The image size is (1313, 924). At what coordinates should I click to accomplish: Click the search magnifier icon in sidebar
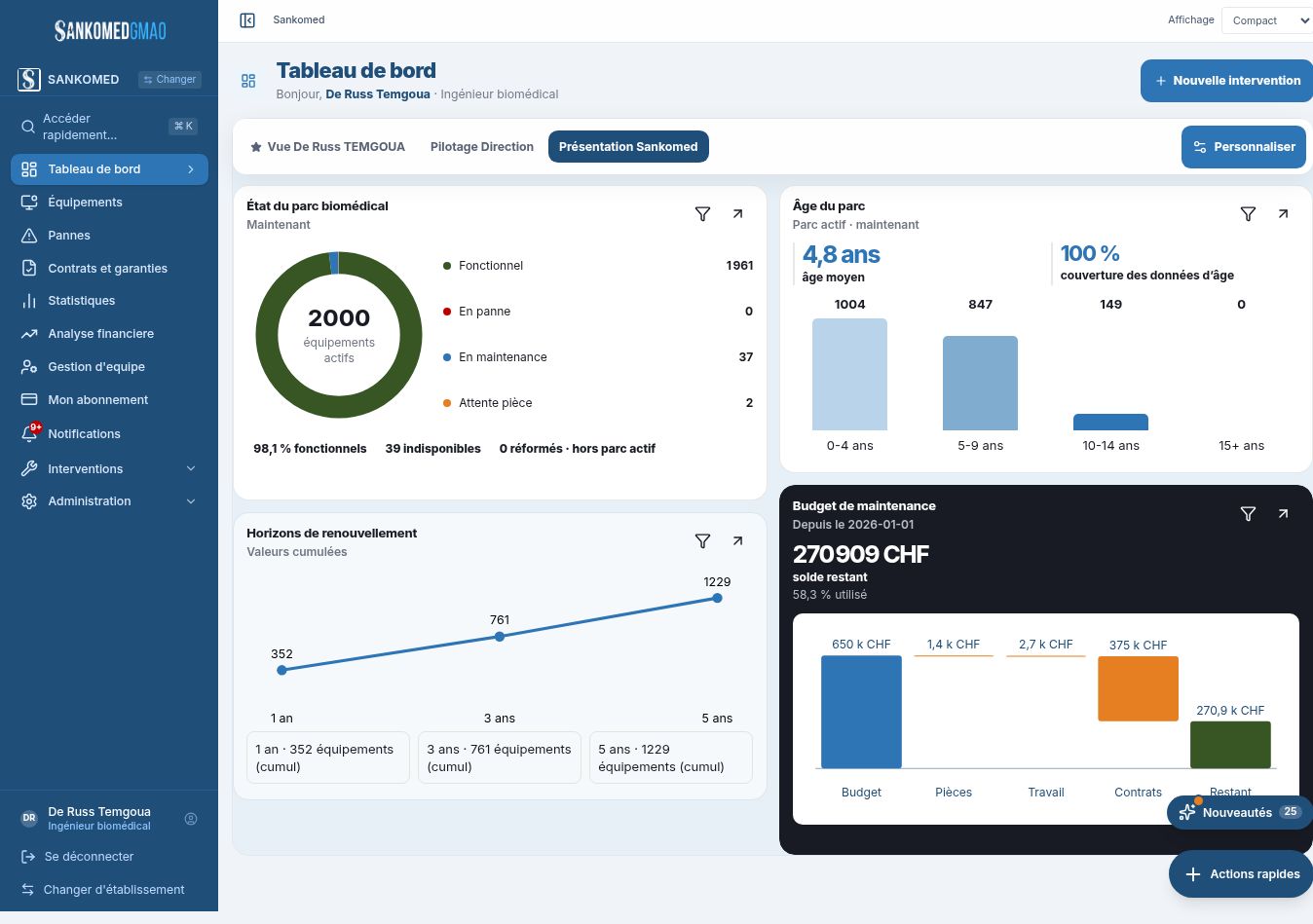(28, 127)
